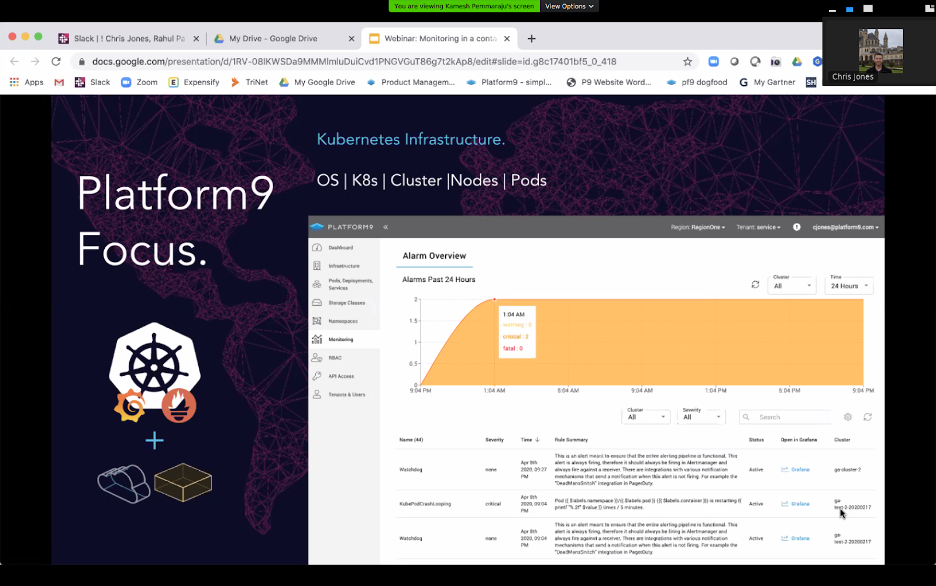The image size is (936, 586).
Task: Open the Severity All filter dropdown
Action: (x=701, y=417)
